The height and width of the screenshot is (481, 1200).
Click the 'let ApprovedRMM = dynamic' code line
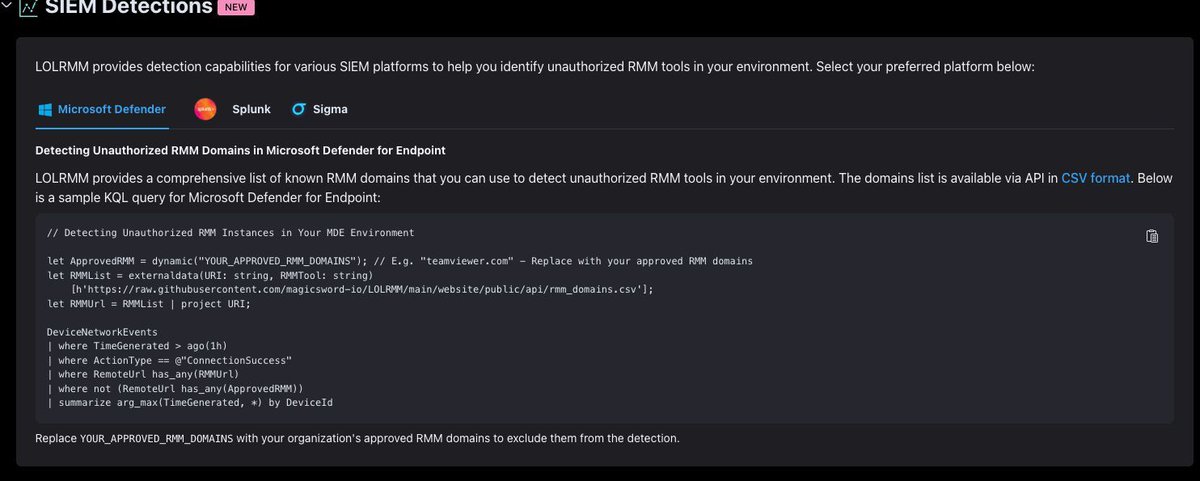click(x=399, y=260)
